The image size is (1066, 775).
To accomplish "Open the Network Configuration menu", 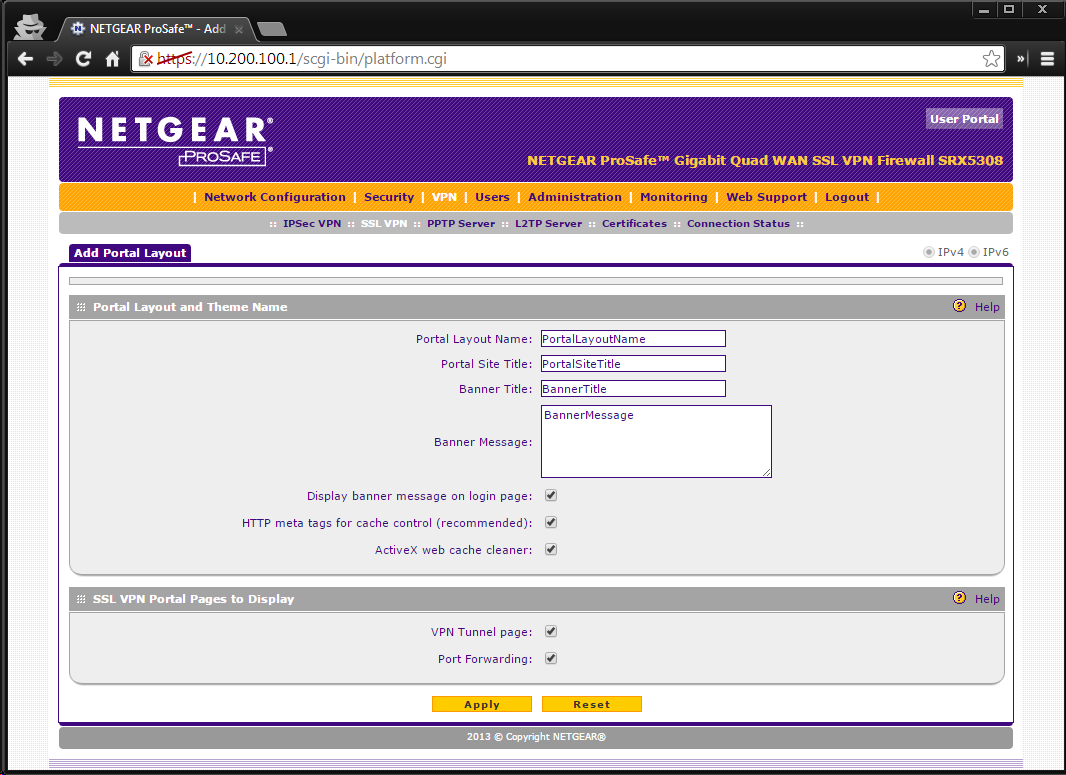I will click(x=275, y=197).
